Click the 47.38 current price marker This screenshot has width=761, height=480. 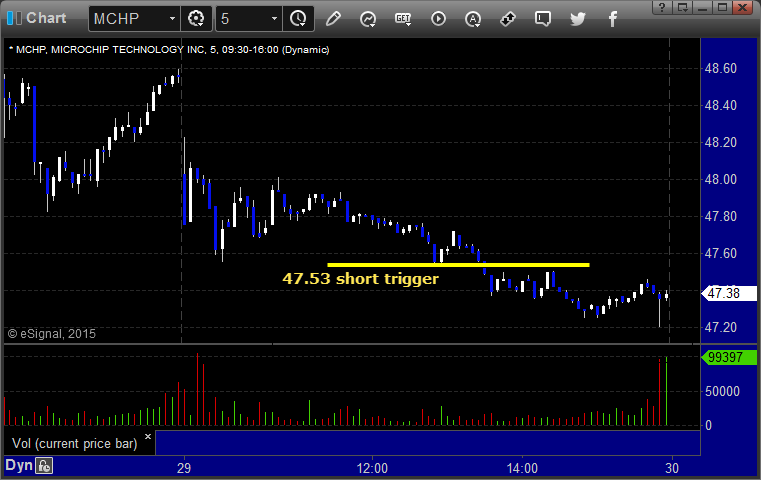(729, 293)
